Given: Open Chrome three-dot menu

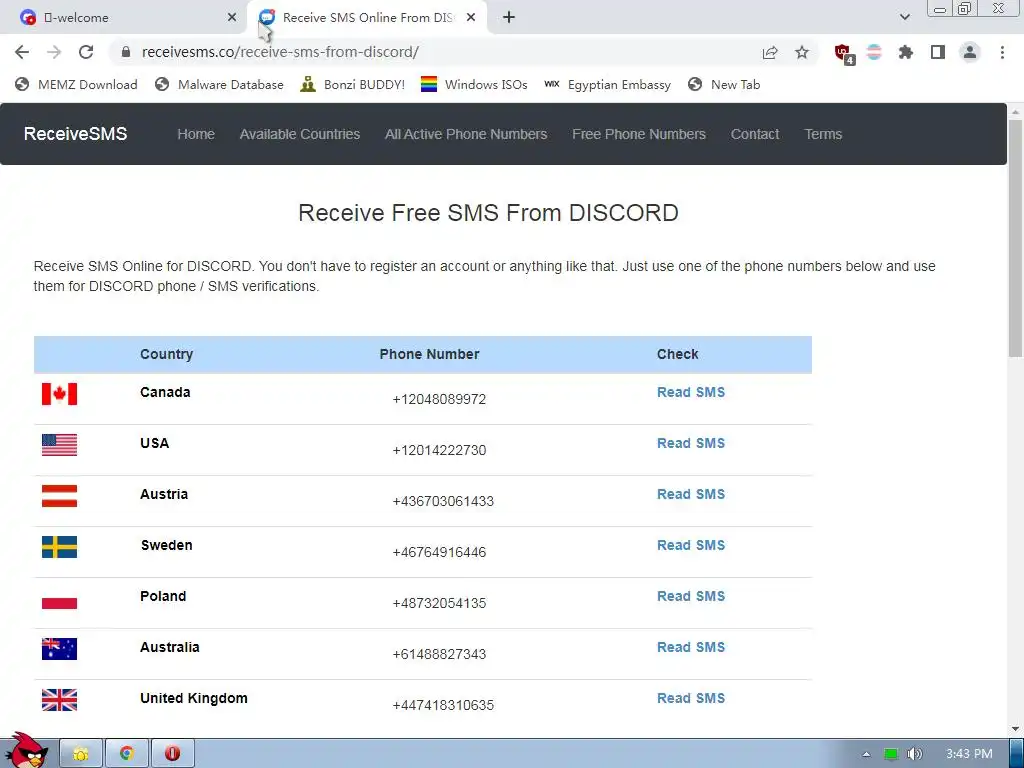Looking at the screenshot, I should (x=1002, y=52).
